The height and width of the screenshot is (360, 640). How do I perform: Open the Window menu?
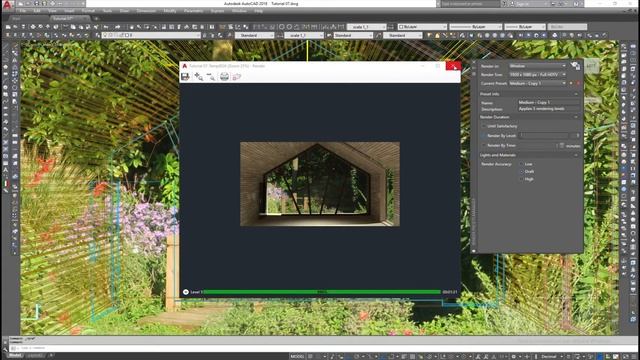click(x=239, y=11)
